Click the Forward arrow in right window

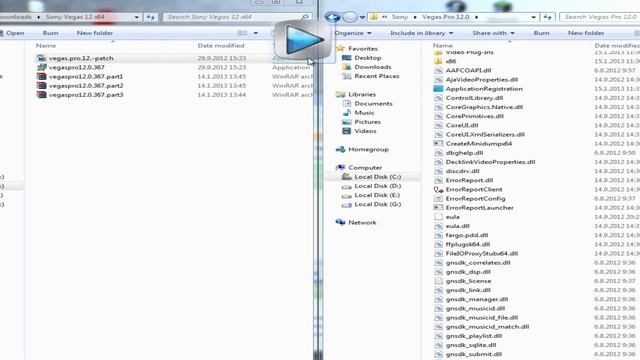pos(349,17)
